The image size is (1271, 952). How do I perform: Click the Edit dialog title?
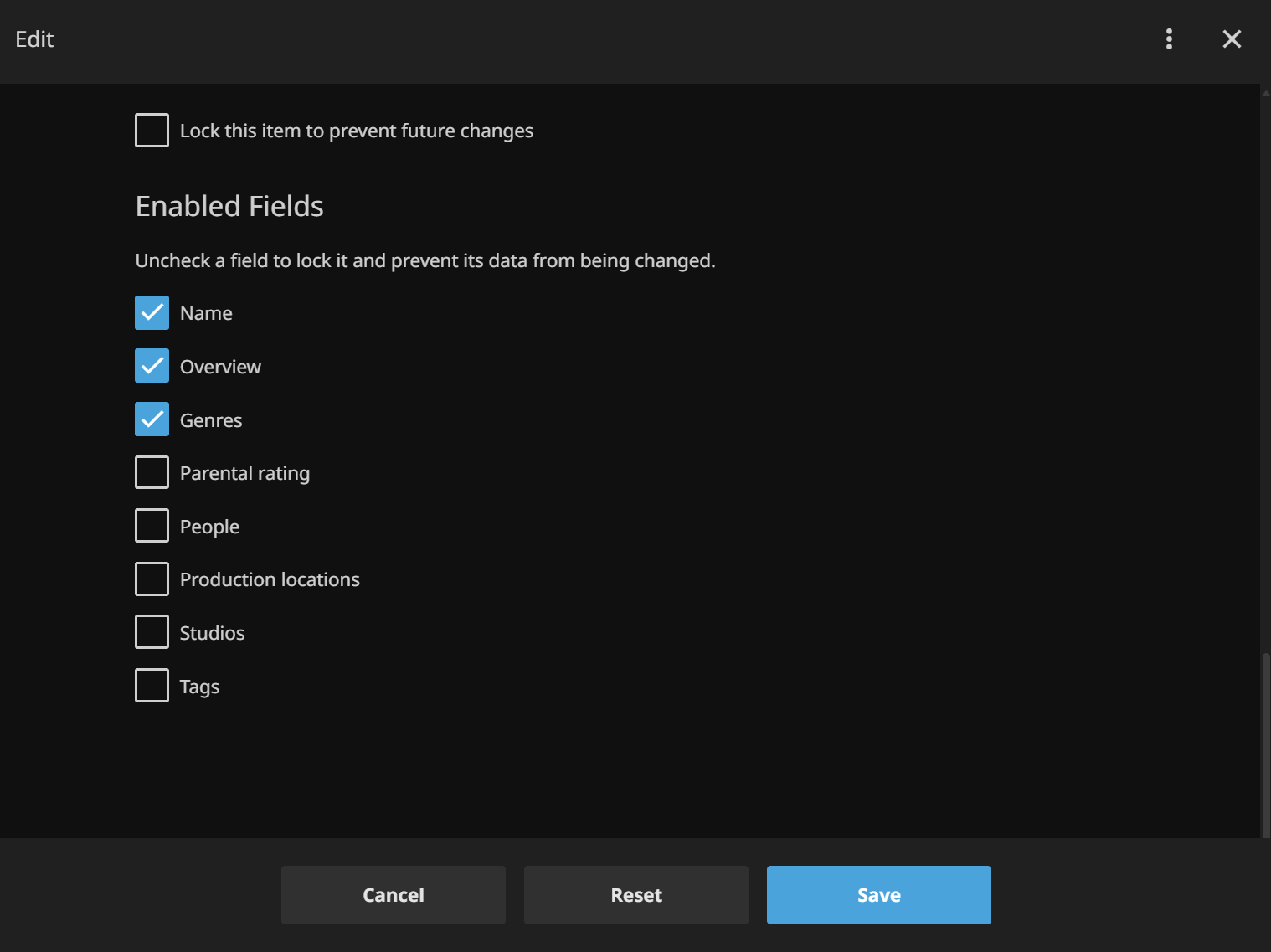(34, 39)
